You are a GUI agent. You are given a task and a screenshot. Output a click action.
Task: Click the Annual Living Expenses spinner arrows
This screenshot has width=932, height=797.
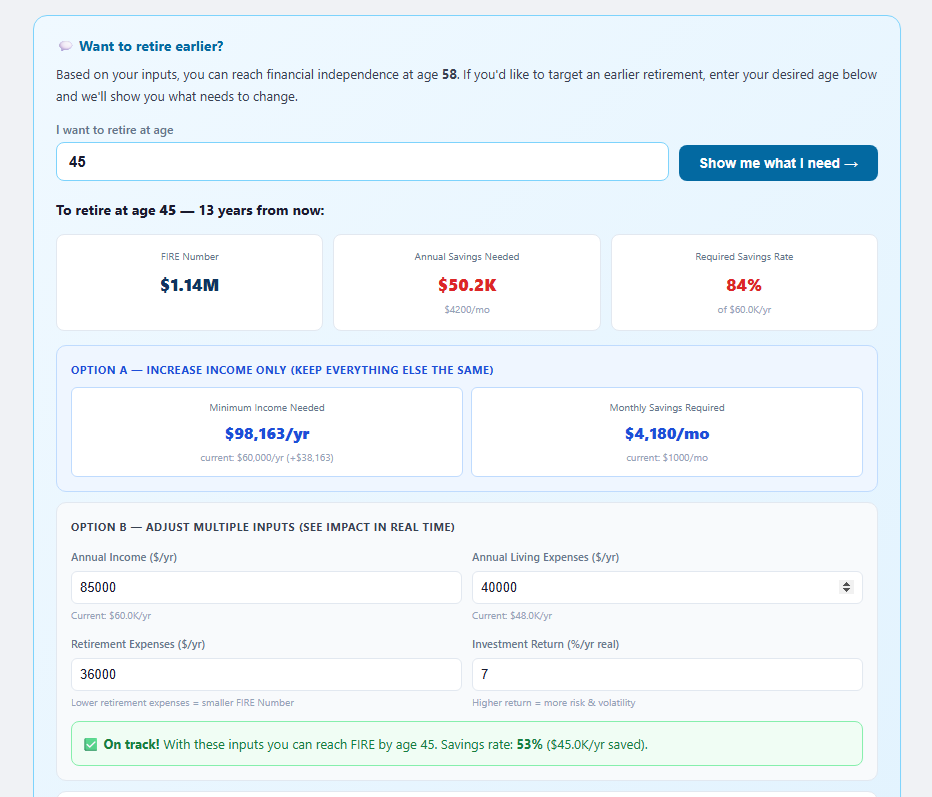[x=846, y=587]
